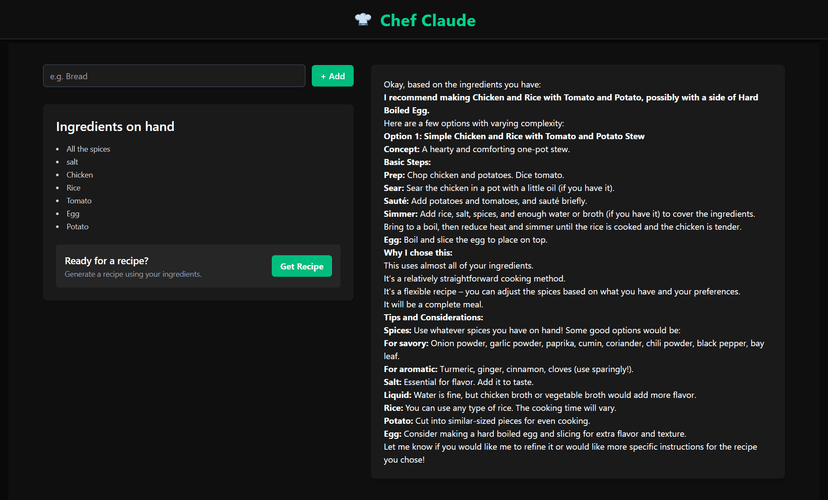Click the "Potato" ingredient entry
This screenshot has height=500, width=828.
click(x=78, y=227)
